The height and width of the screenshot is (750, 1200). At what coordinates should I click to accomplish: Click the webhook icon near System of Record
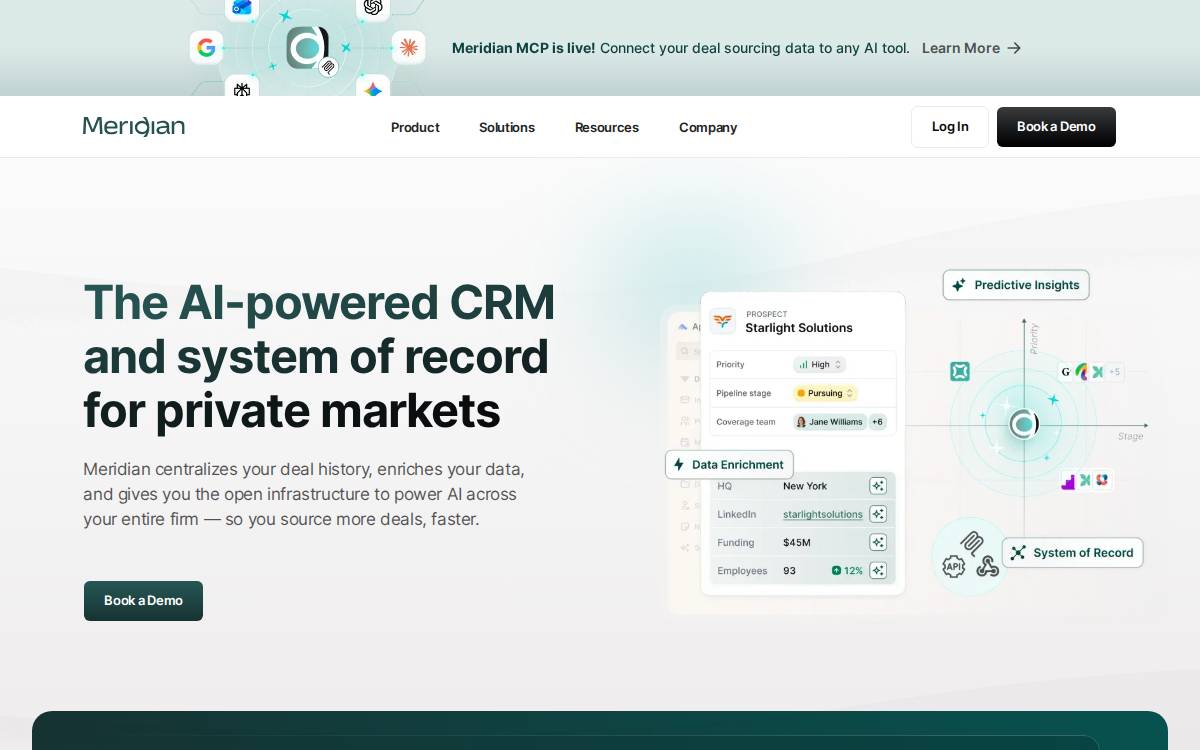point(987,567)
